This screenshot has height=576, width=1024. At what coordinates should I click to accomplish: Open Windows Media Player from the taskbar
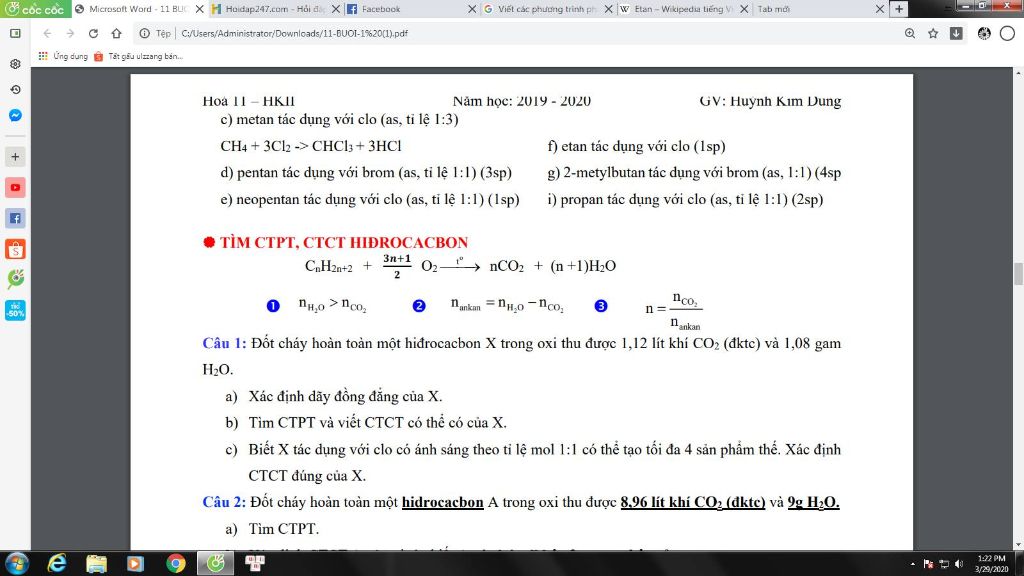pos(135,563)
